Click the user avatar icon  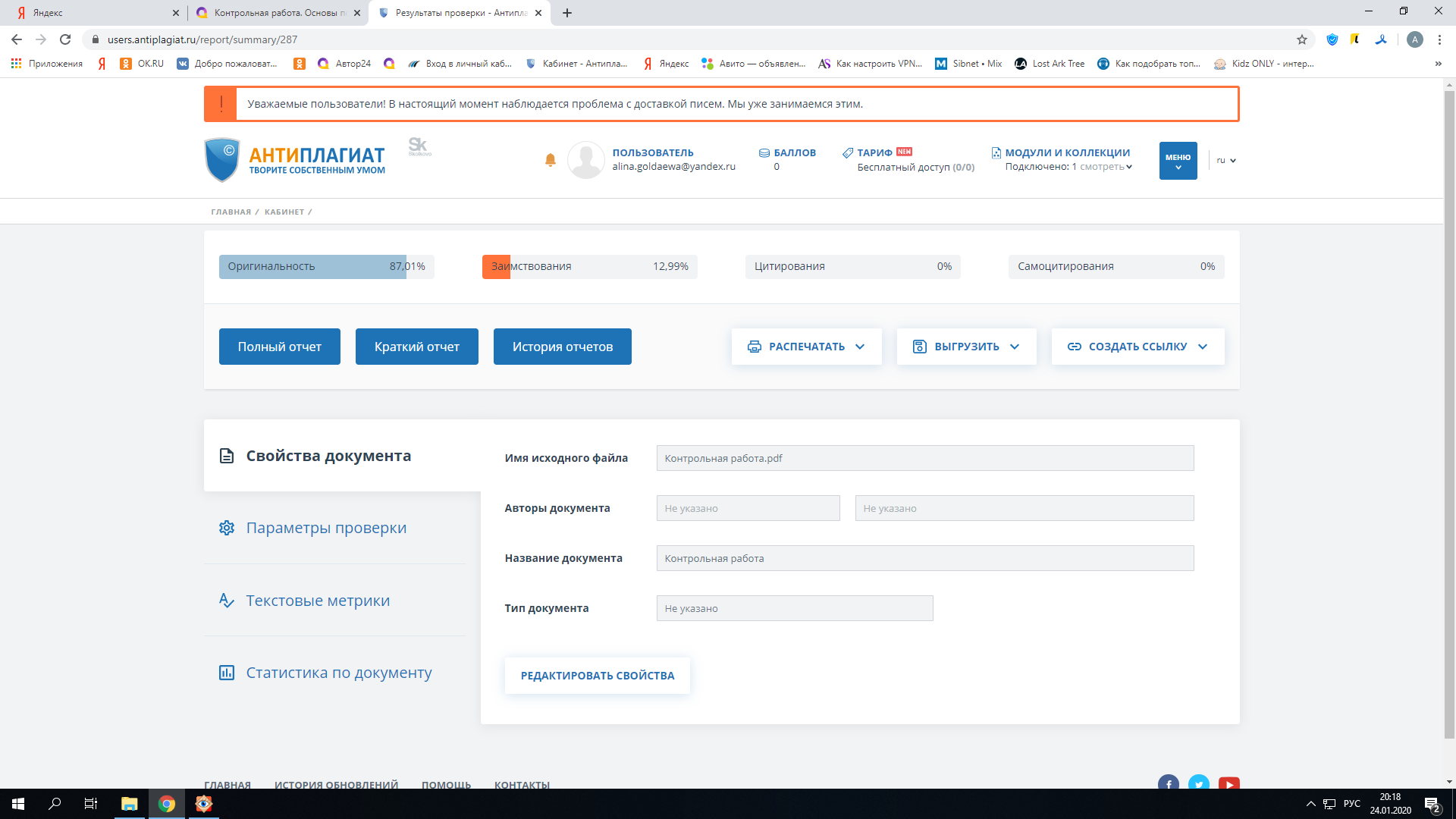pos(585,160)
